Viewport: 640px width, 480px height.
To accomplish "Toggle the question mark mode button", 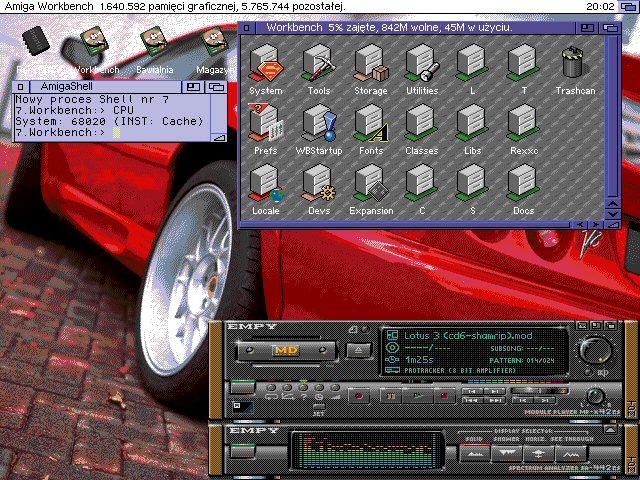I will tap(303, 388).
